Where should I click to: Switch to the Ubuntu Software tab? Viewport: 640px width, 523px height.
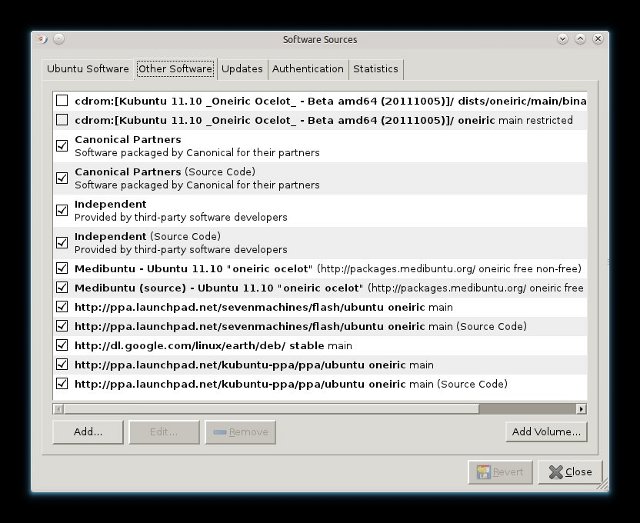88,69
